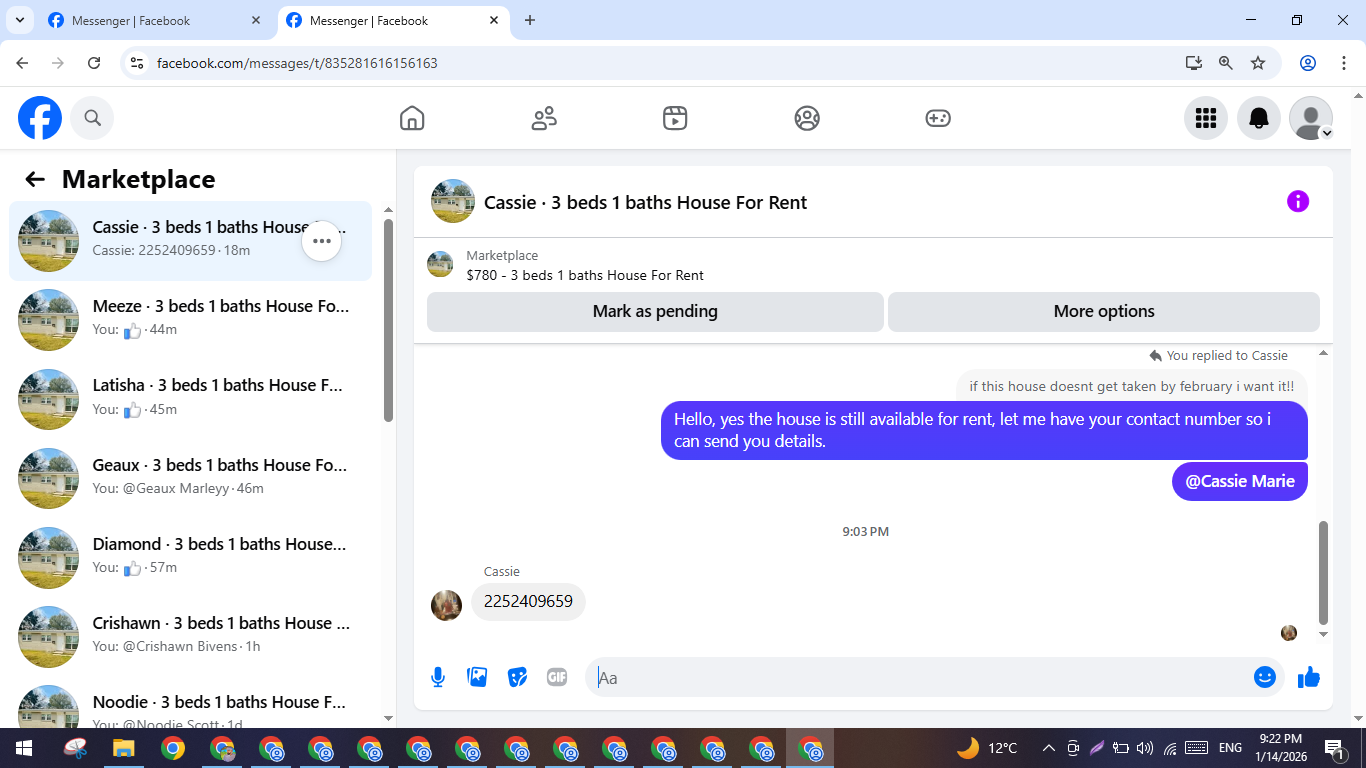Open browser zoom magnifier icon
Screen dimensions: 1366x768
coord(1226,63)
